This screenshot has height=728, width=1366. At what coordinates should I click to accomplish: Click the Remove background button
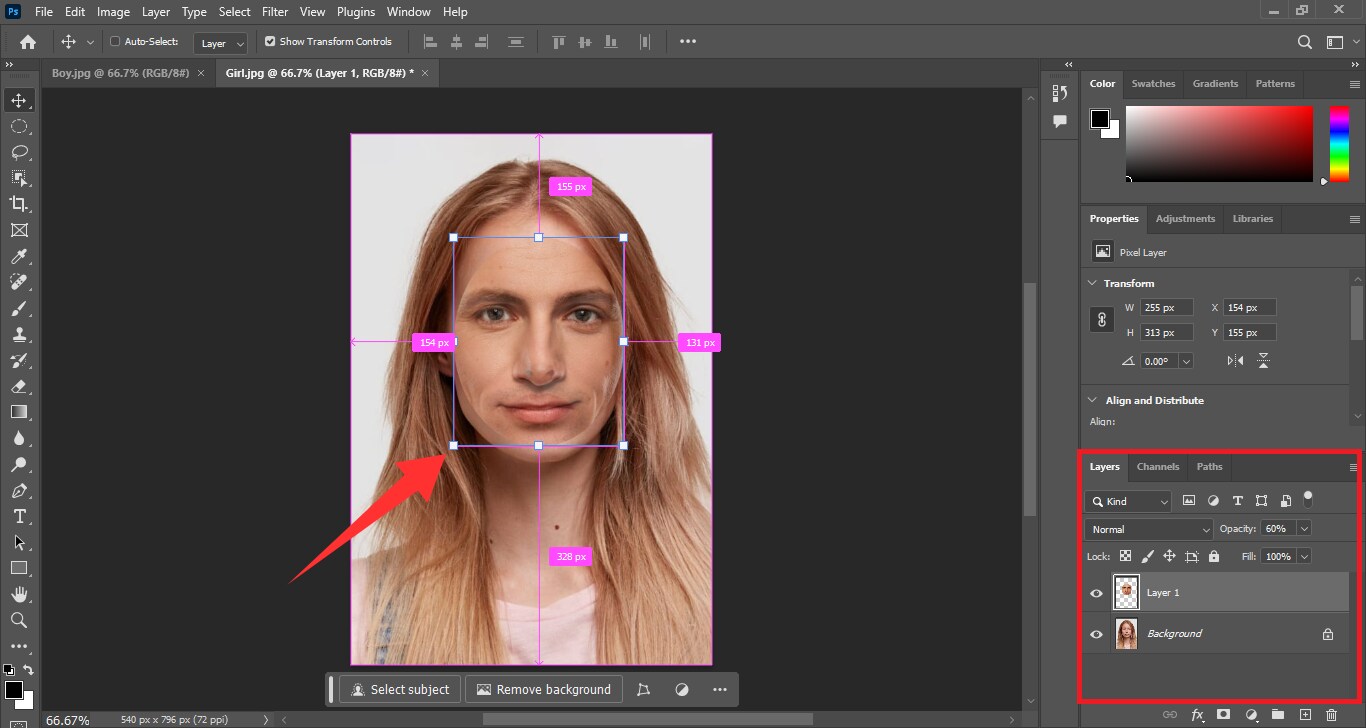544,690
